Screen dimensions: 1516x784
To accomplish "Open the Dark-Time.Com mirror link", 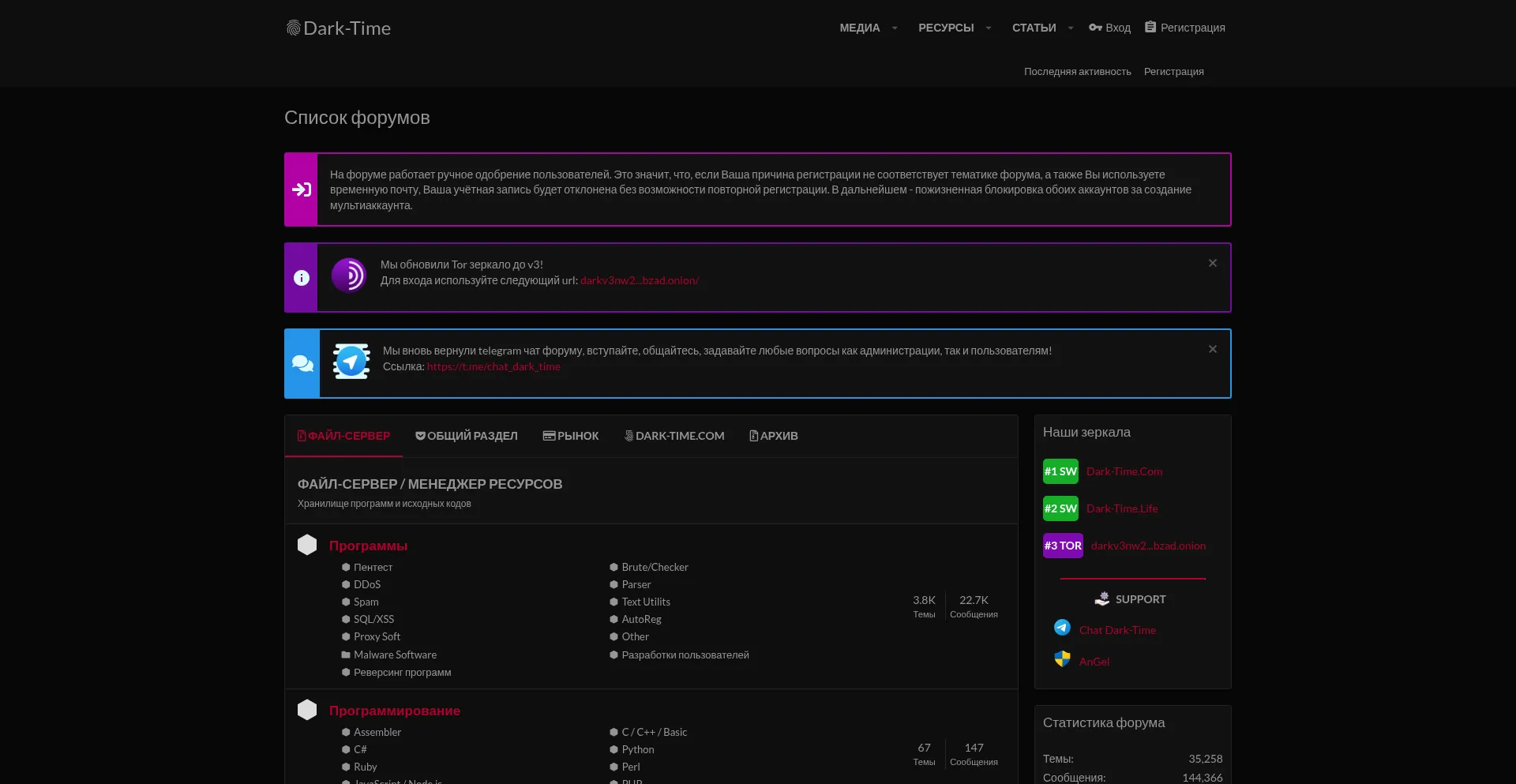I will (x=1124, y=471).
